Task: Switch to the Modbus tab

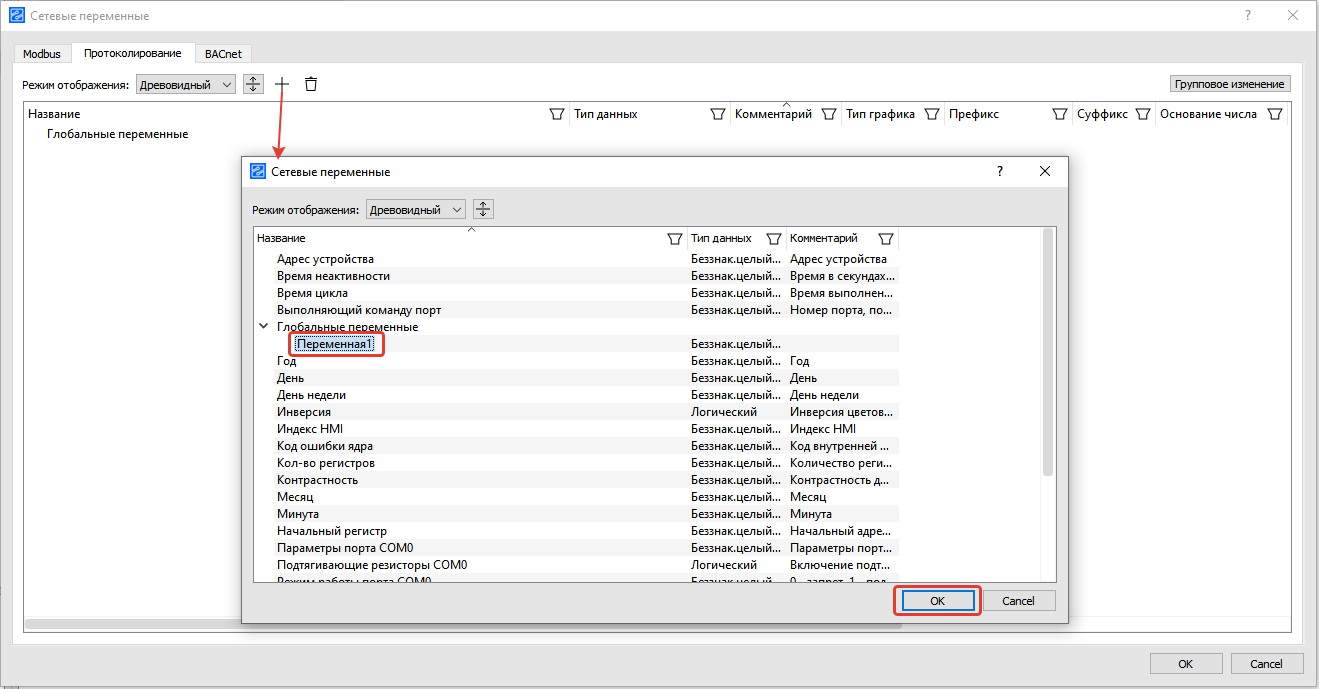Action: [42, 53]
